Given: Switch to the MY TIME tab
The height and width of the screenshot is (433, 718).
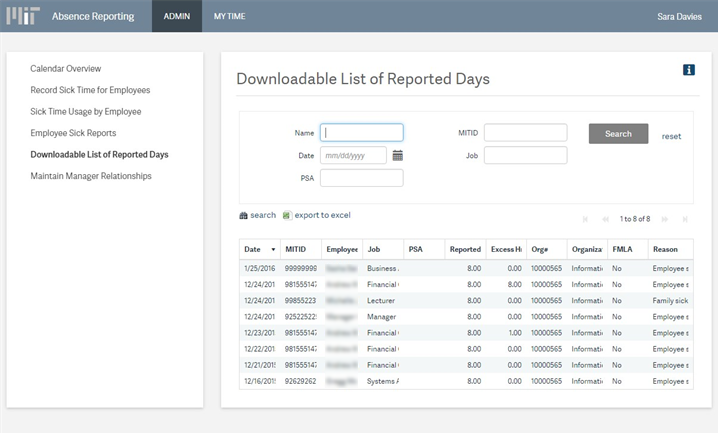Looking at the screenshot, I should click(229, 16).
